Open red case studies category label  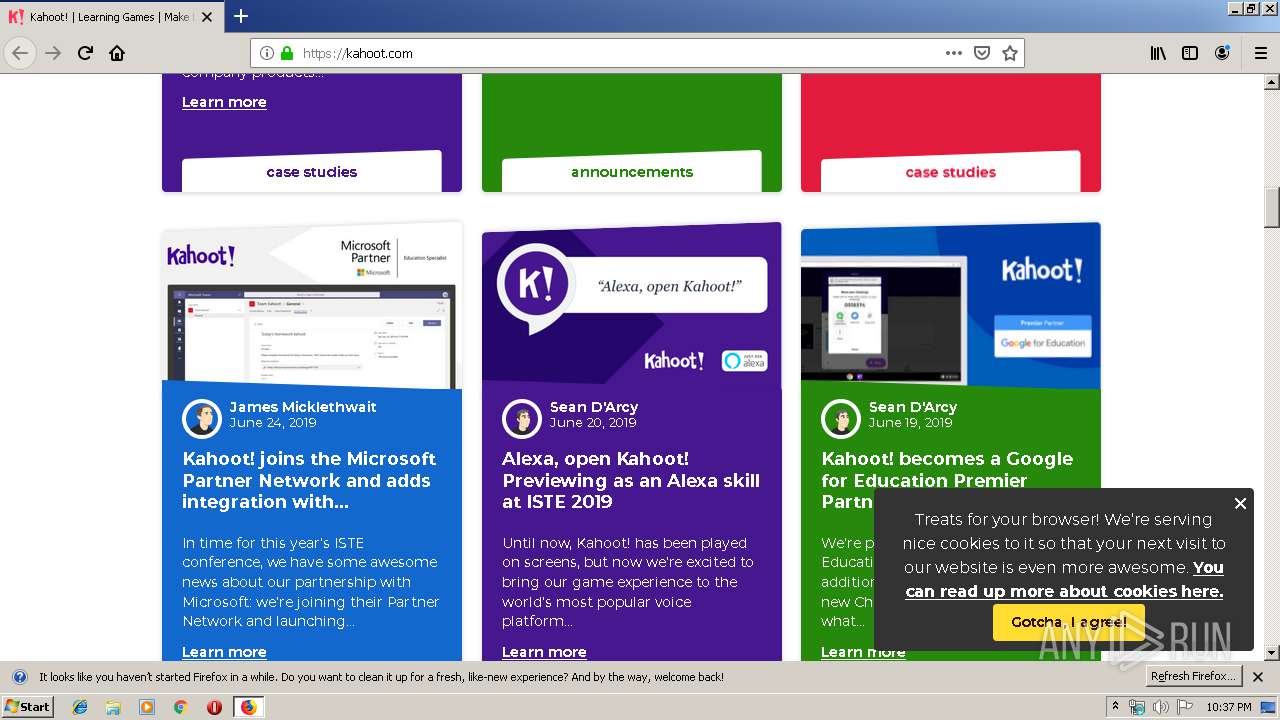950,172
